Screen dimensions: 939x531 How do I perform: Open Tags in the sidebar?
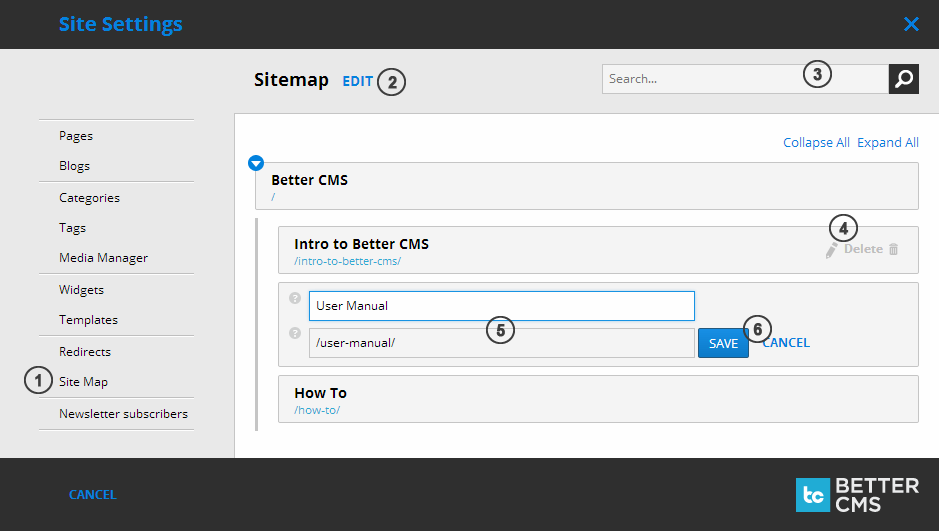tap(72, 227)
